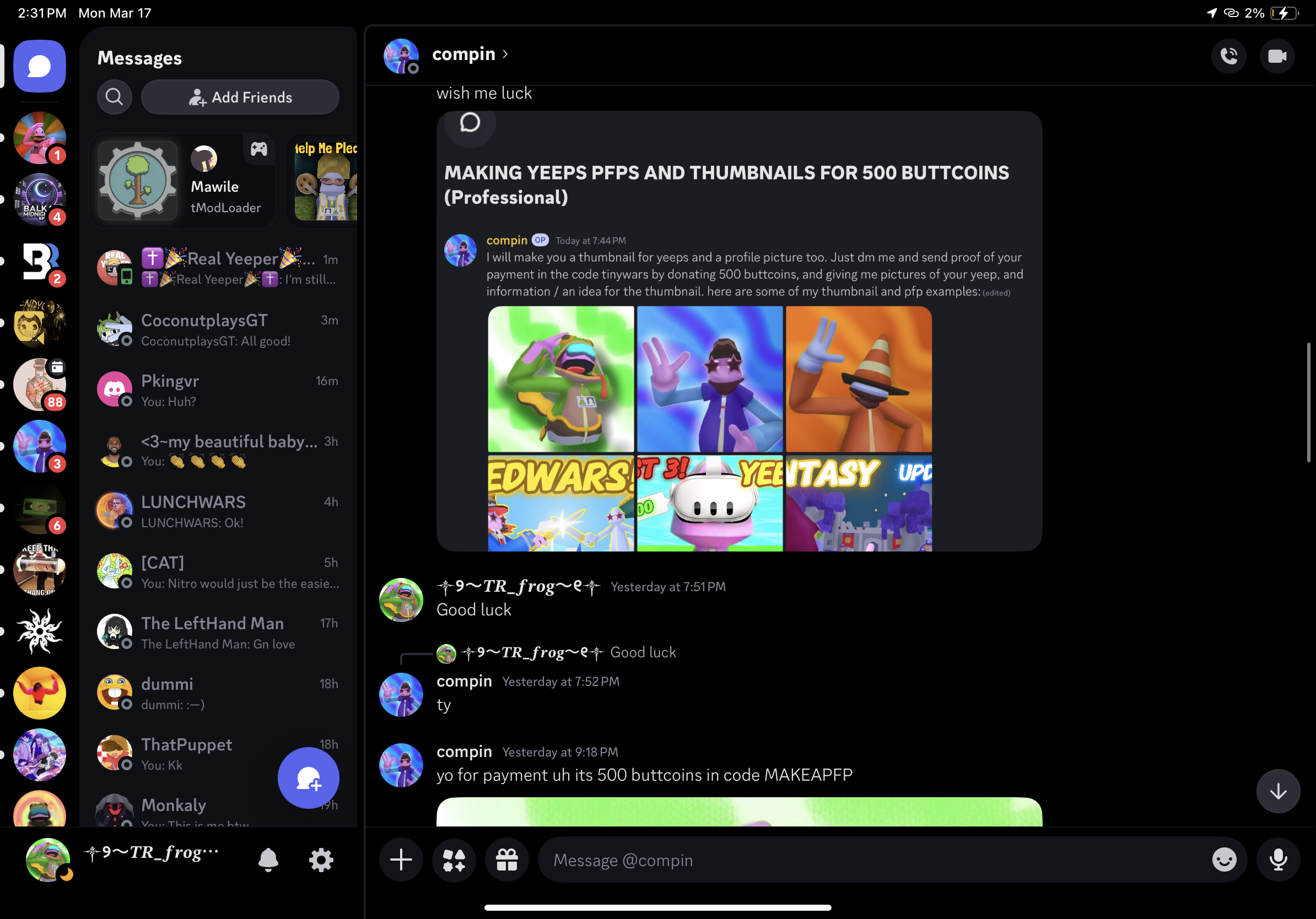This screenshot has width=1316, height=919.
Task: Open LUNCHWARS conversation
Action: 218,511
